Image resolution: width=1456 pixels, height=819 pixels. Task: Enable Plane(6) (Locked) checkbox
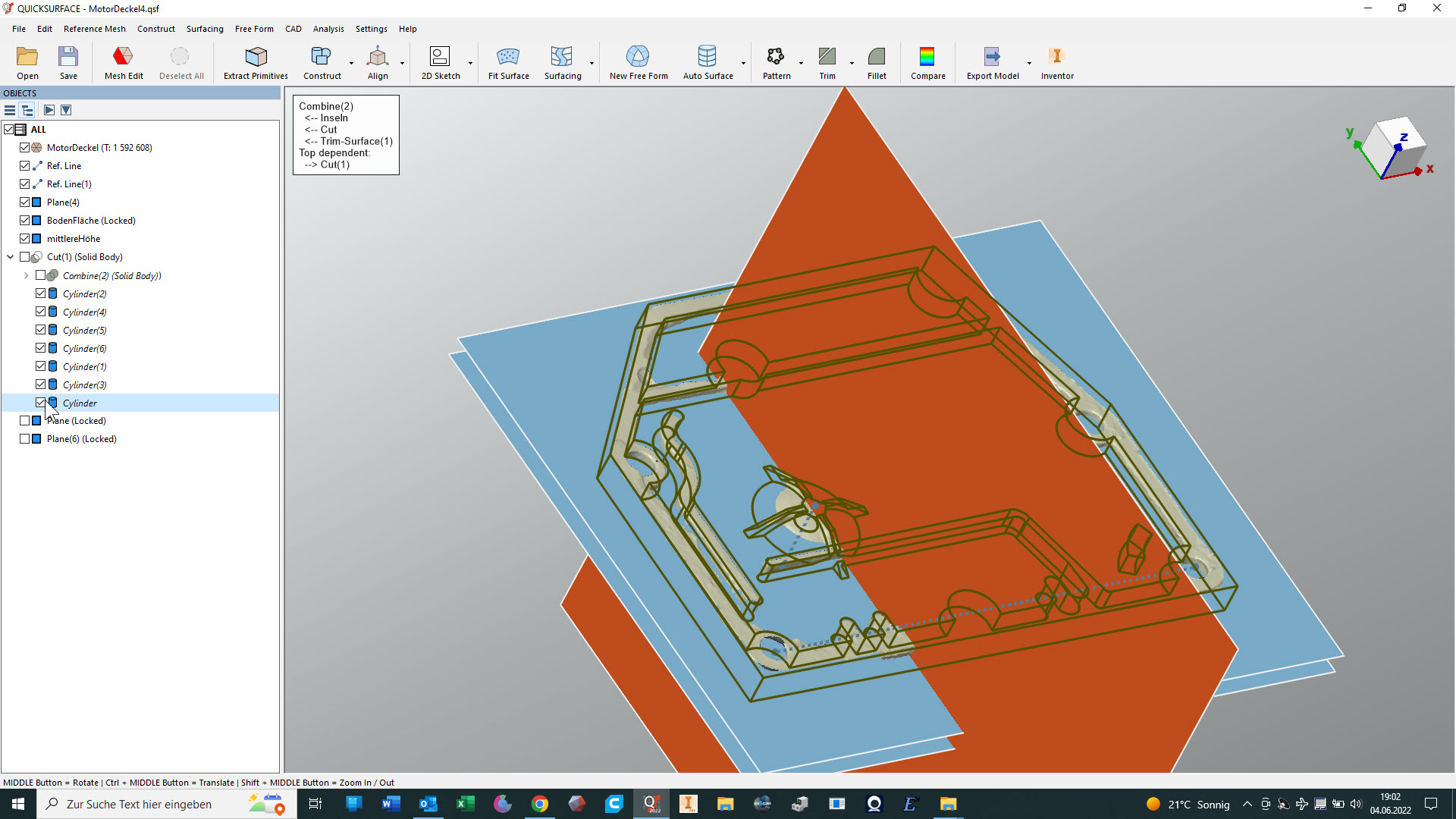pyautogui.click(x=25, y=439)
